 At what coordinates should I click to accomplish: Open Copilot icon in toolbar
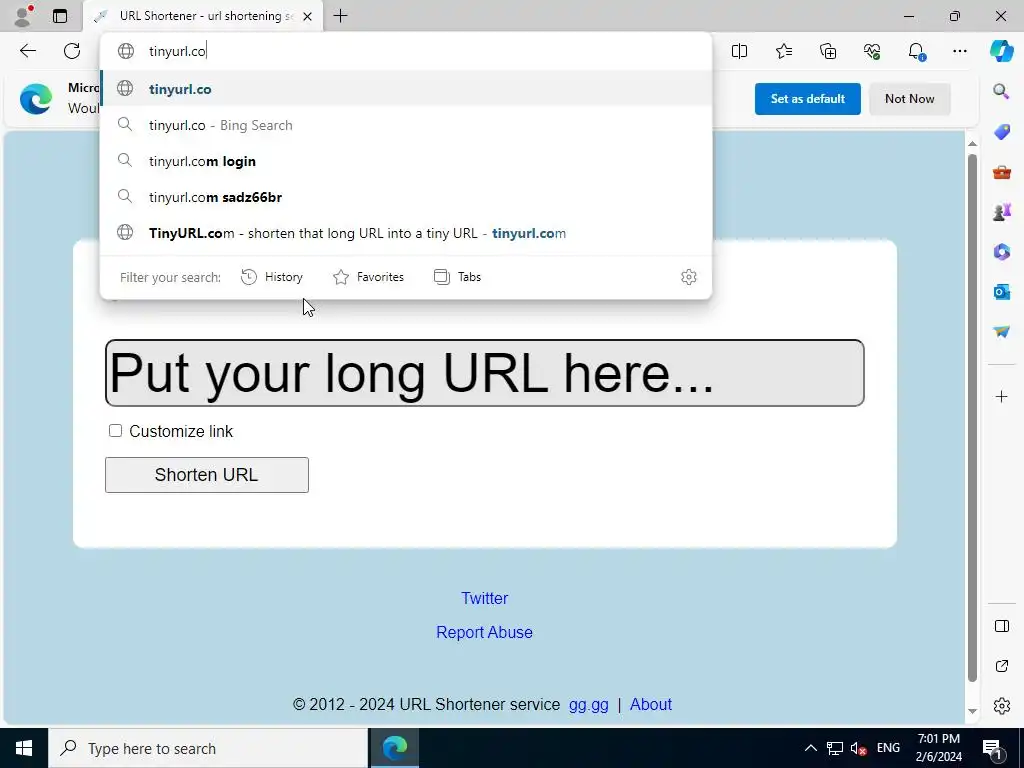tap(1001, 51)
